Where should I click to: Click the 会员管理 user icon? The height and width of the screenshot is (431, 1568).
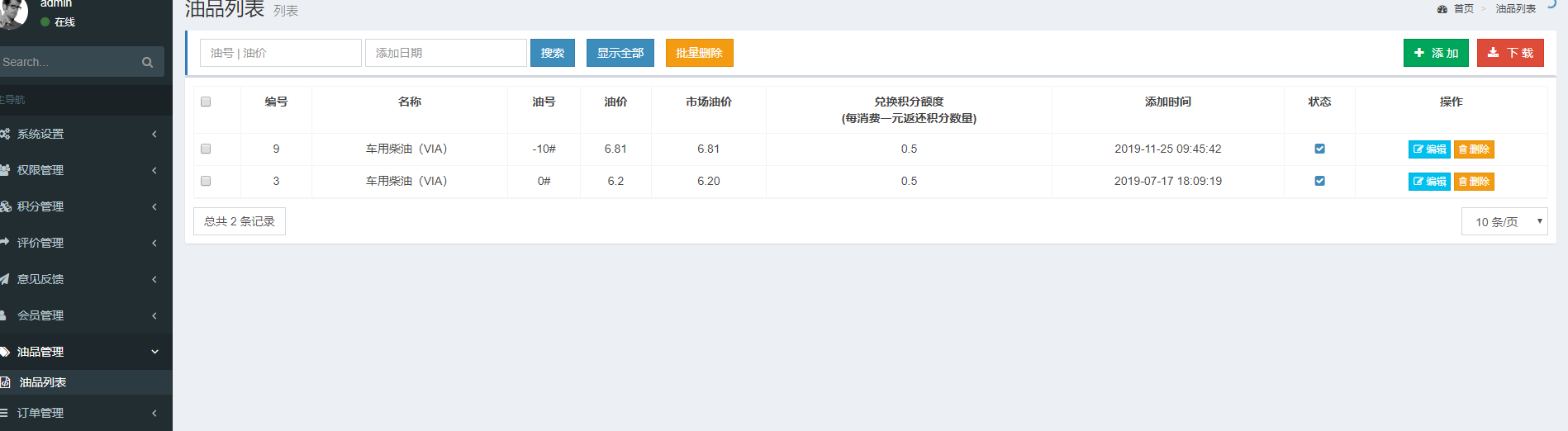[x=3, y=315]
